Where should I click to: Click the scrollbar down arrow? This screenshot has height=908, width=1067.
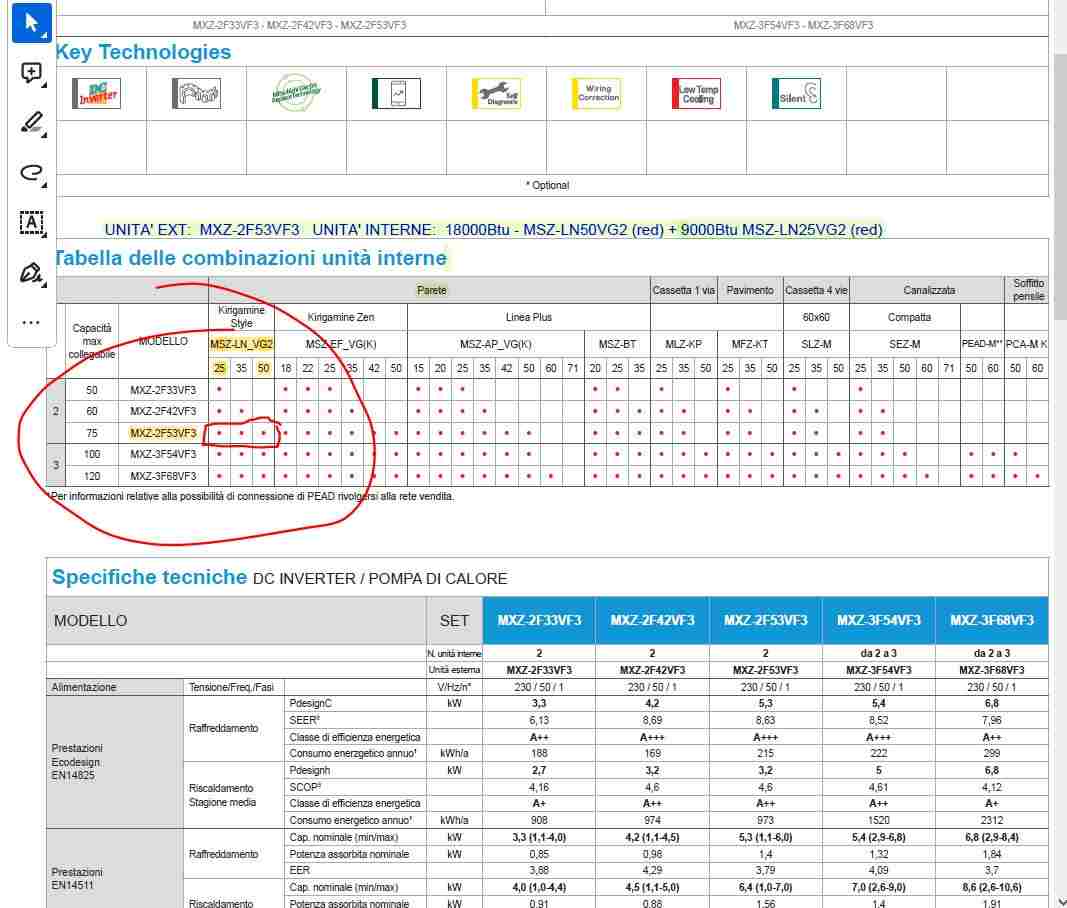(x=1060, y=901)
